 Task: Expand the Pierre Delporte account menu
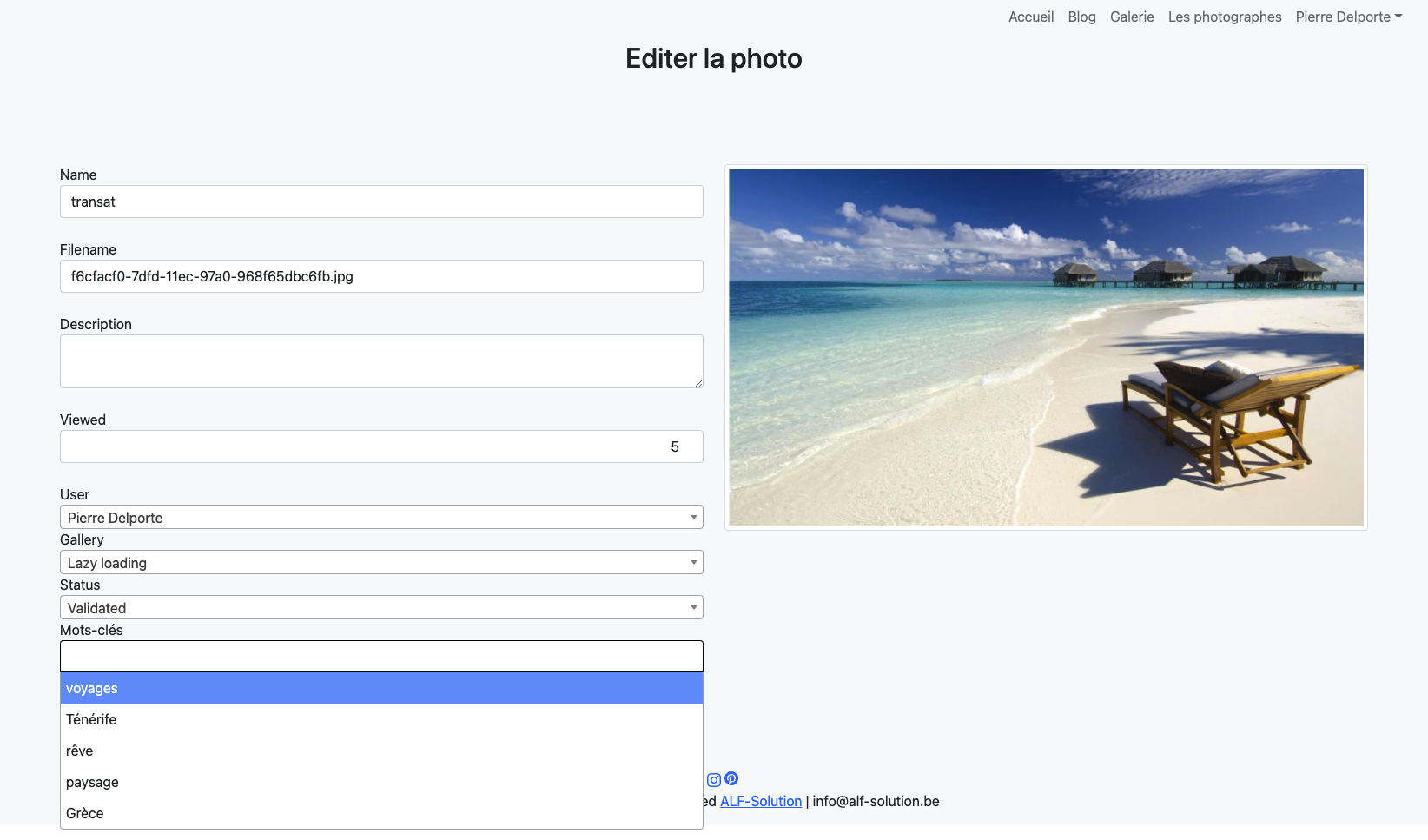tap(1349, 17)
